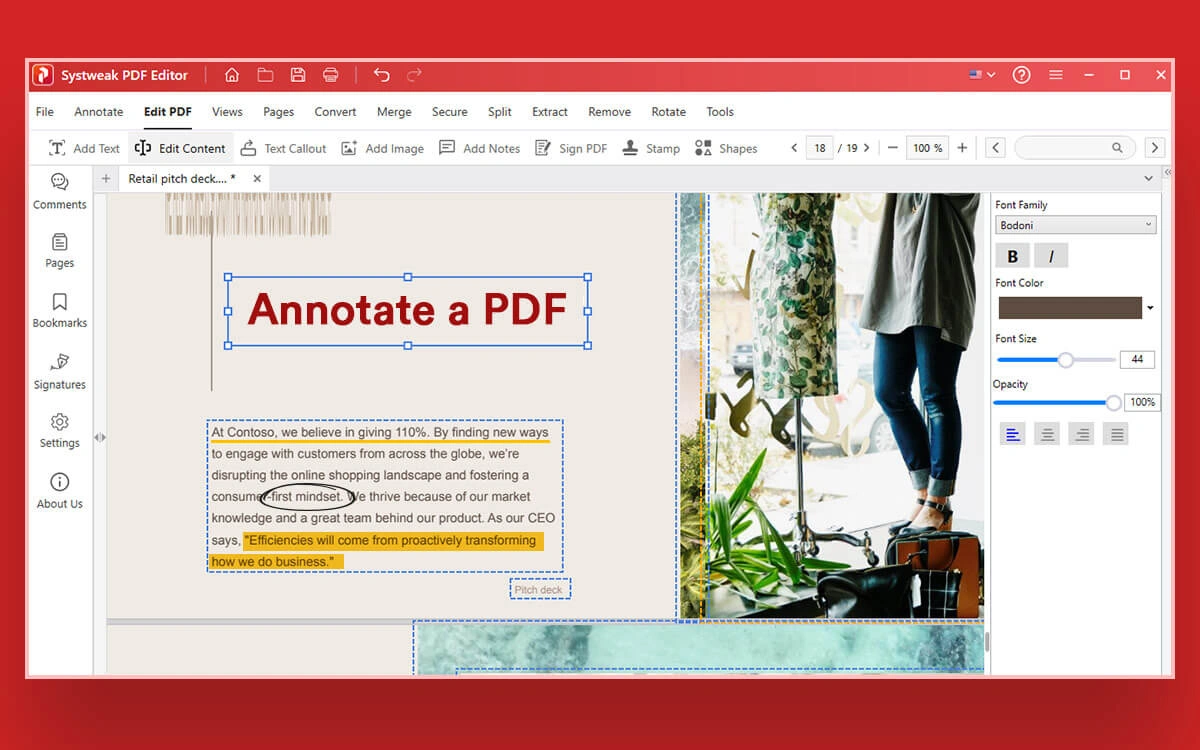
Task: Click the zoom percentage field
Action: pos(927,148)
